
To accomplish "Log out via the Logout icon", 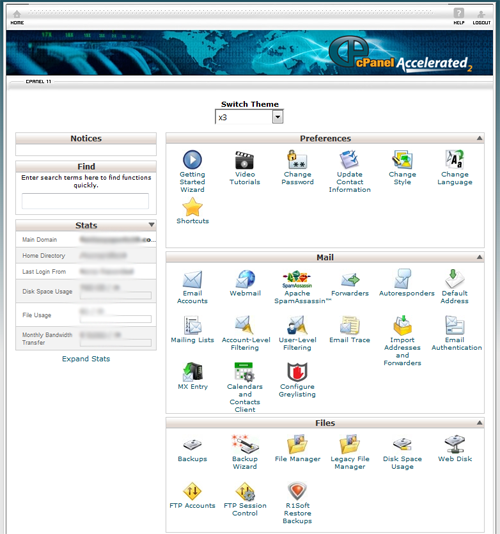I will point(481,18).
